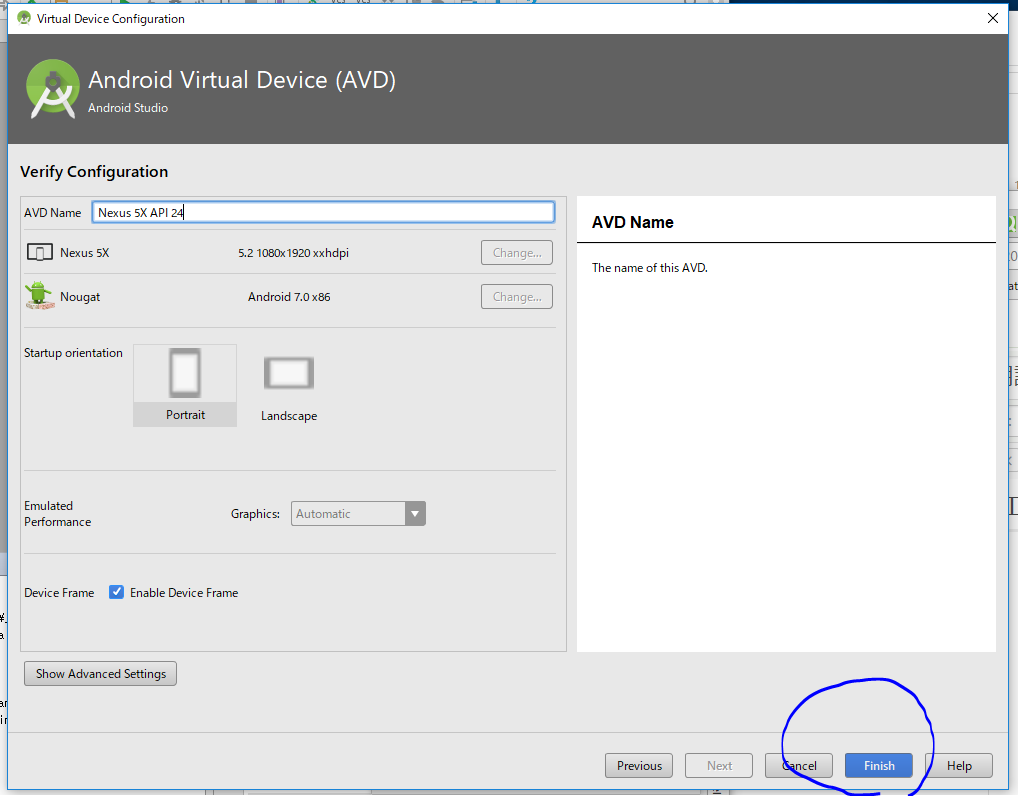The height and width of the screenshot is (796, 1018).
Task: Click the Android Studio logo in header
Action: [53, 89]
